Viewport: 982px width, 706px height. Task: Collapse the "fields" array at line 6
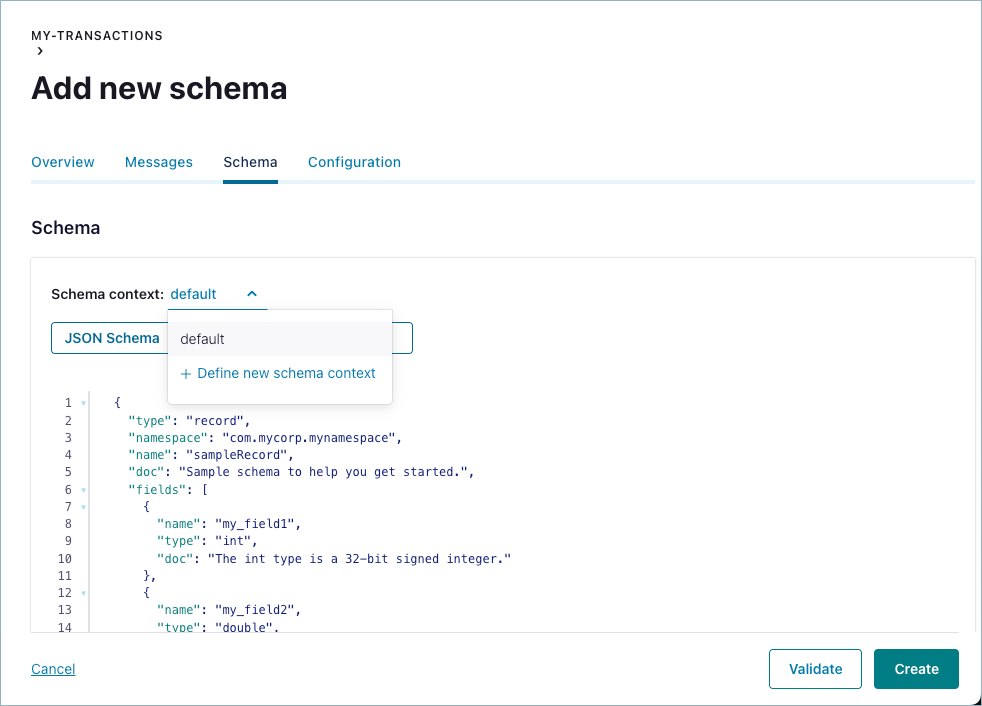click(83, 490)
